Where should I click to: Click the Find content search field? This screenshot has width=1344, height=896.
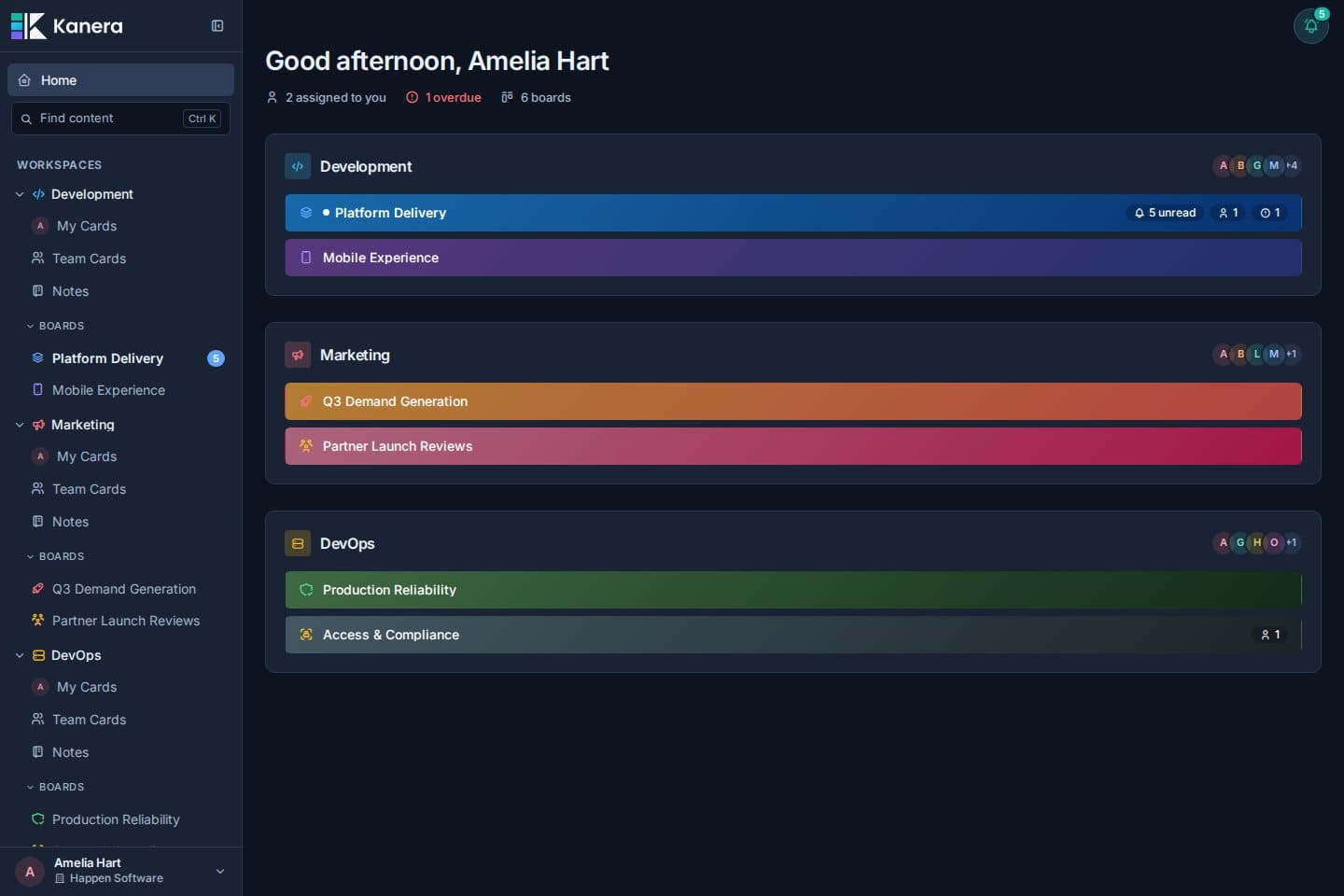120,119
